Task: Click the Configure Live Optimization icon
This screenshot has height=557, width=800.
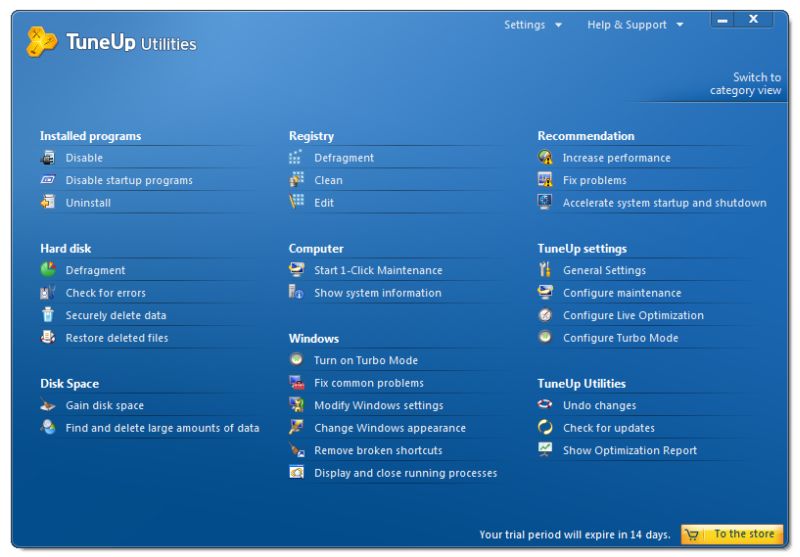Action: coord(545,315)
